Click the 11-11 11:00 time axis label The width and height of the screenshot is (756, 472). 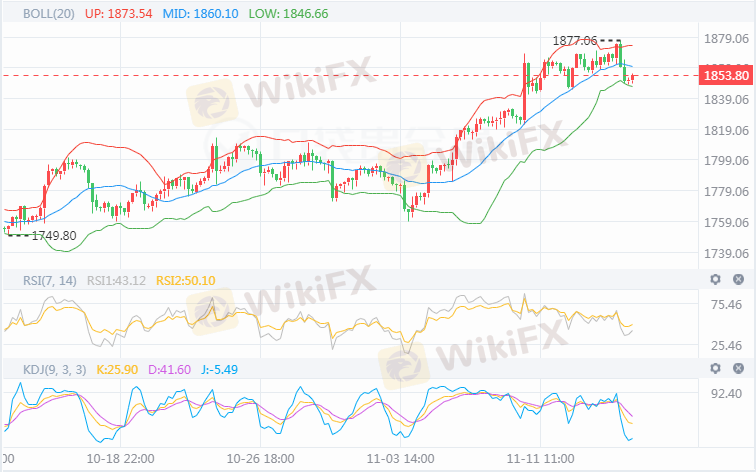(x=539, y=458)
